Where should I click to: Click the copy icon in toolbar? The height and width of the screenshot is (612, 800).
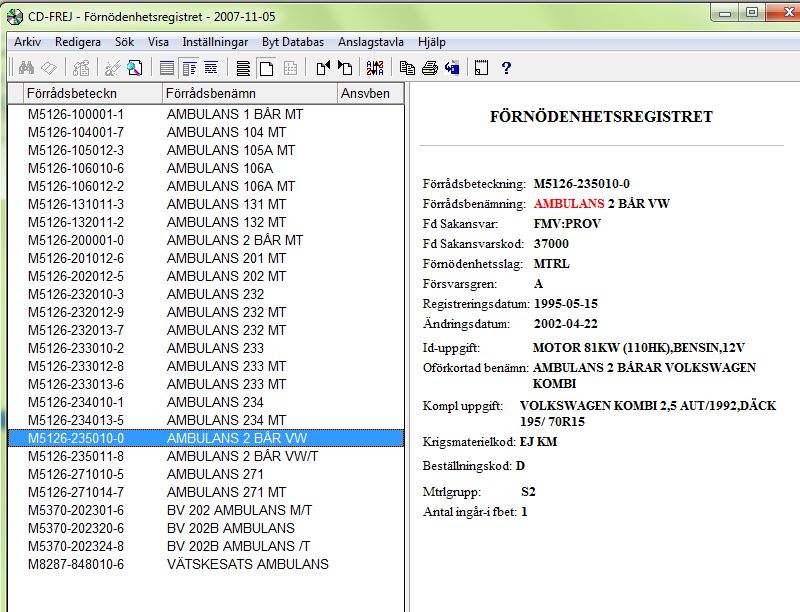pos(407,68)
